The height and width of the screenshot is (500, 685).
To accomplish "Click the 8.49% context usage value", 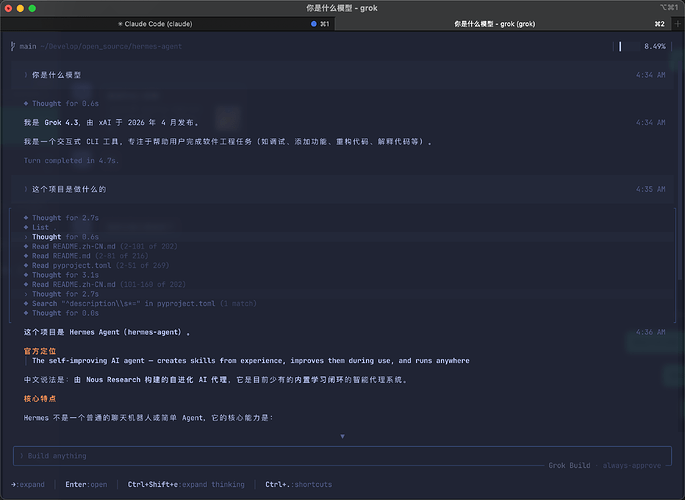I will pyautogui.click(x=654, y=46).
